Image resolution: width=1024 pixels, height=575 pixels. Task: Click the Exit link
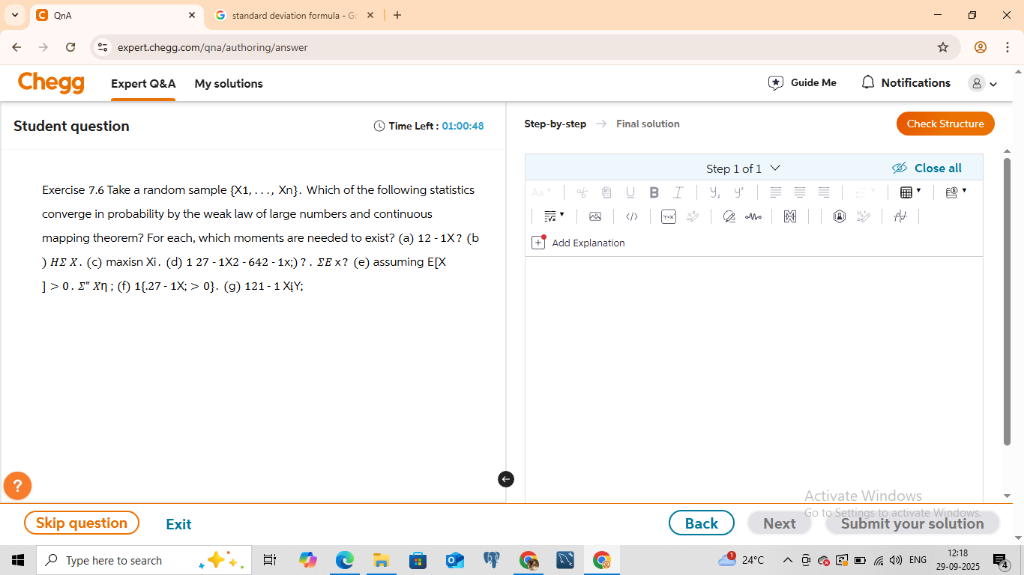178,524
